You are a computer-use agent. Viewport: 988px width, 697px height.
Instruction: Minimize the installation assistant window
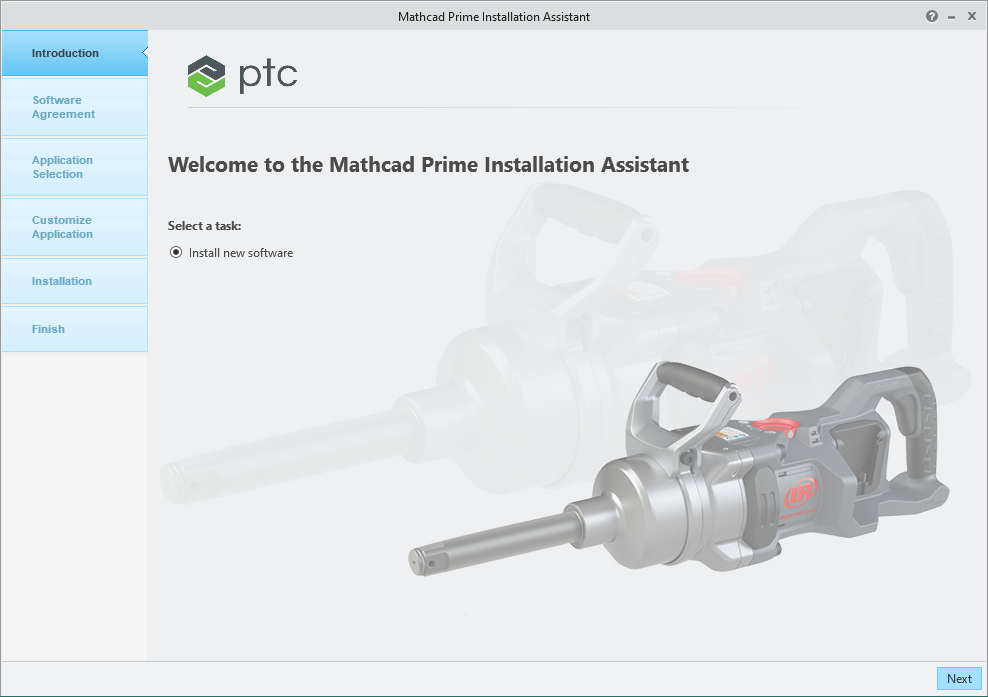tap(951, 17)
